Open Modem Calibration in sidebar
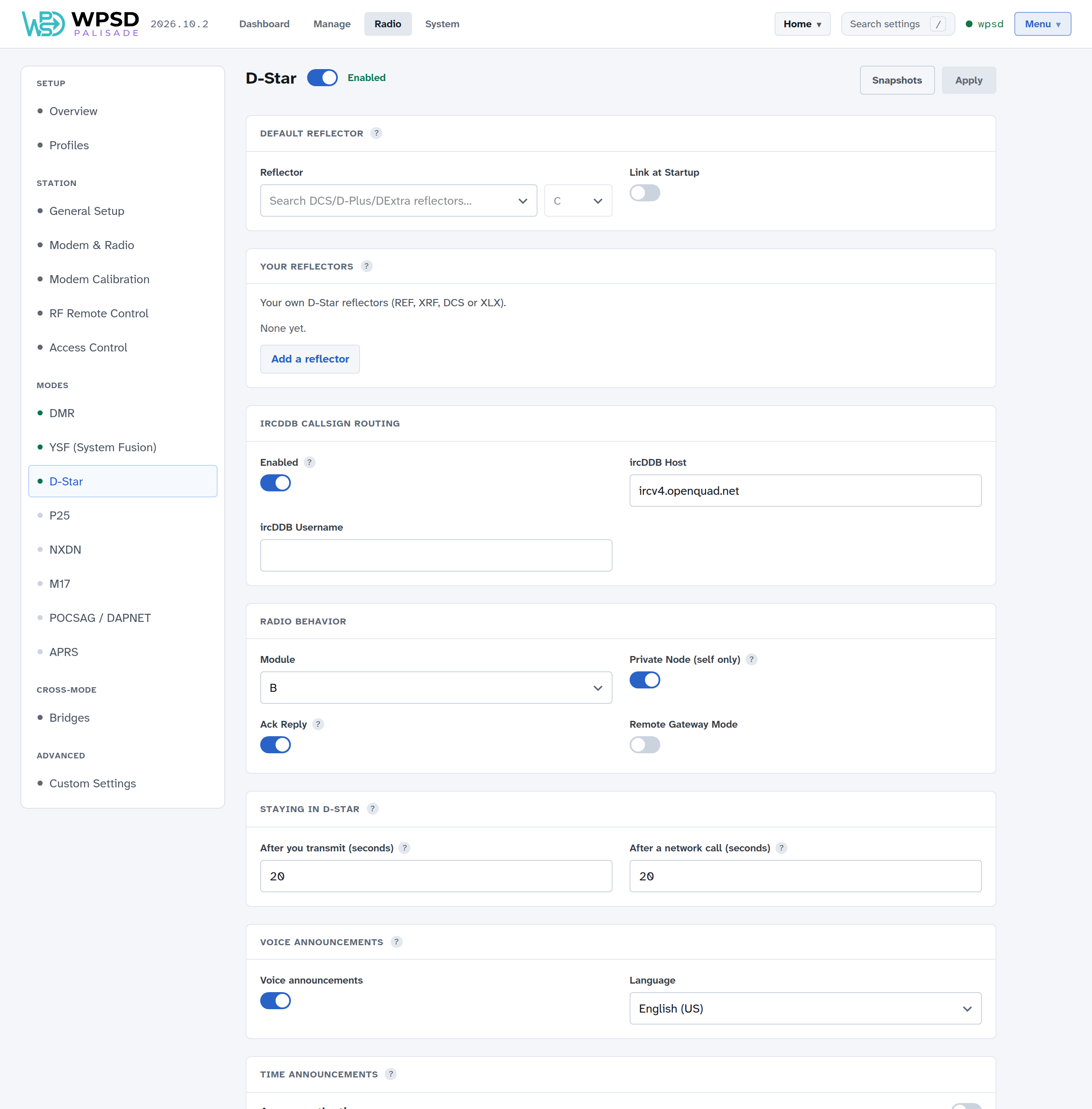This screenshot has height=1109, width=1092. (x=123, y=279)
